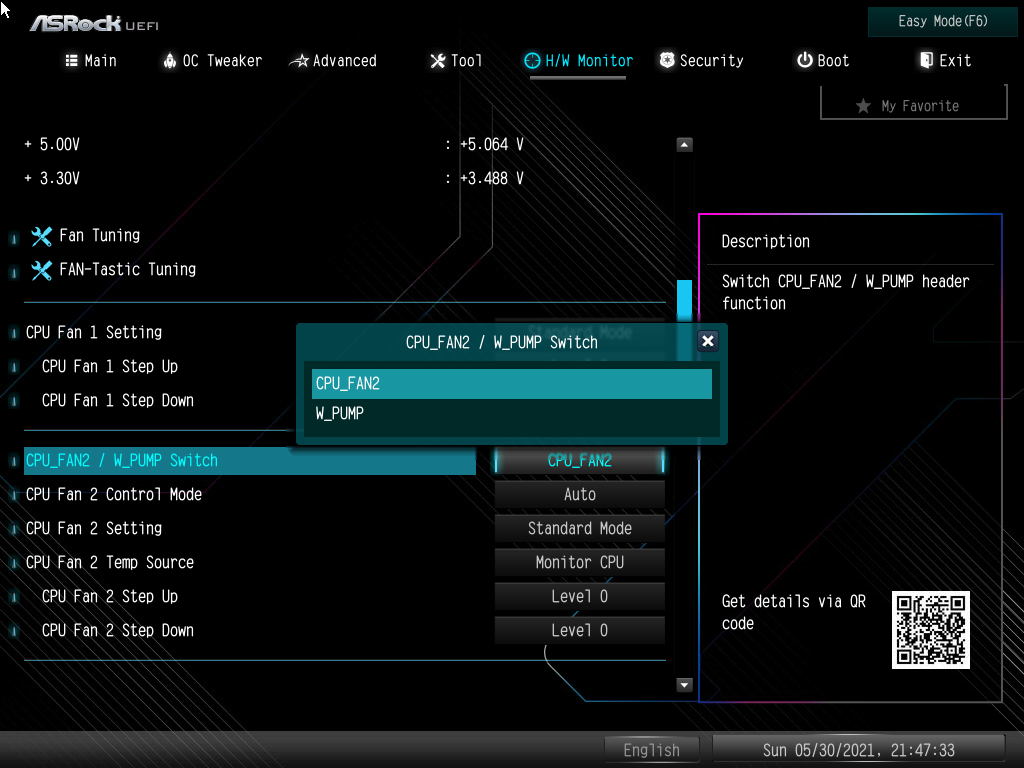The width and height of the screenshot is (1024, 768).
Task: Open My Favorite list
Action: (x=914, y=105)
